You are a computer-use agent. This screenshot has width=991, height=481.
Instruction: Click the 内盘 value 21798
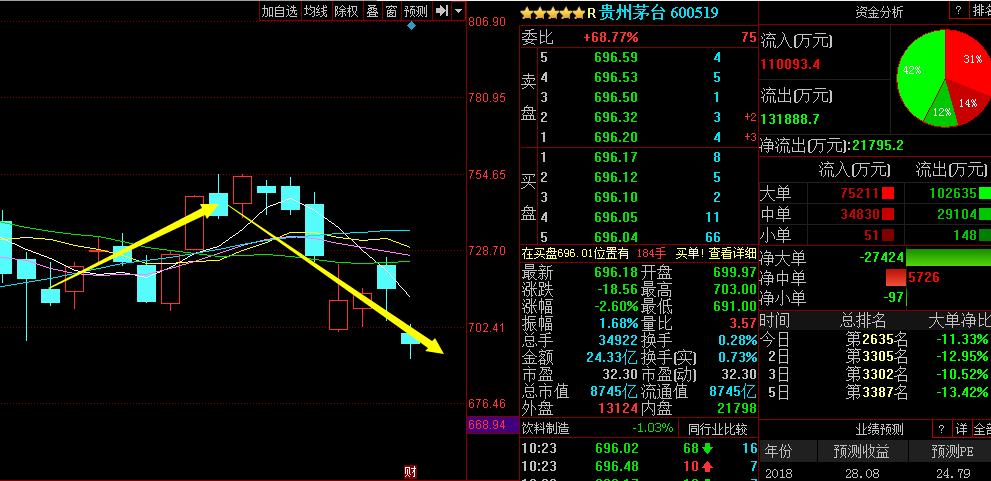(736, 408)
